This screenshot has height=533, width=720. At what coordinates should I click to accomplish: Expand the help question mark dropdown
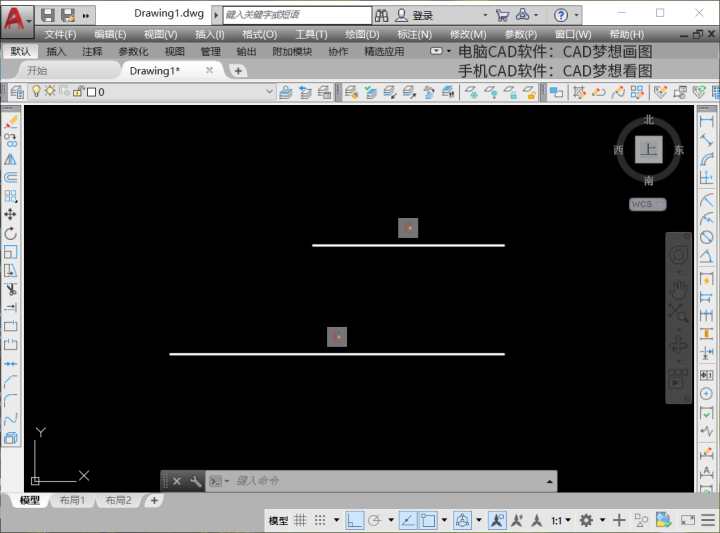[576, 16]
